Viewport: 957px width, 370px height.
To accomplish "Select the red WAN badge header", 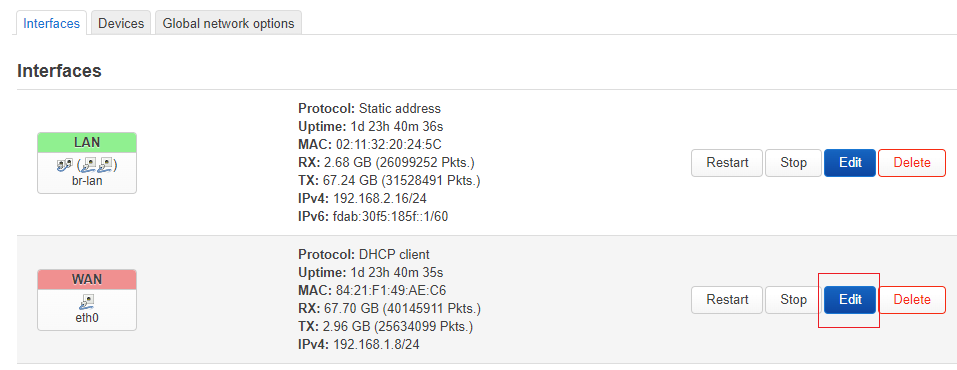I will [87, 280].
